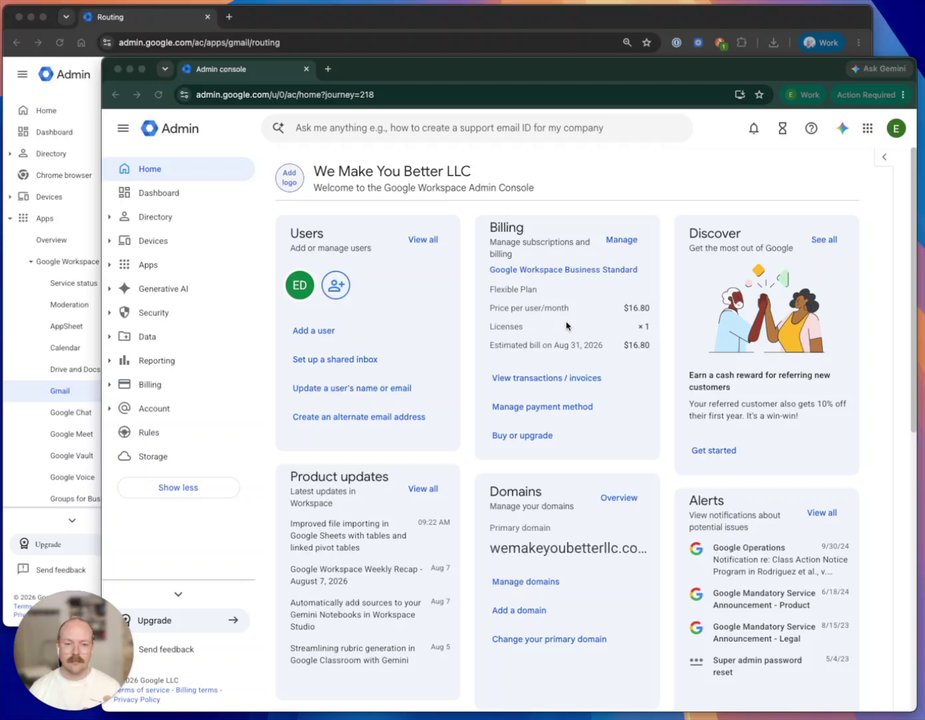The height and width of the screenshot is (720, 925).
Task: Click the Ask Gemini button
Action: click(878, 69)
